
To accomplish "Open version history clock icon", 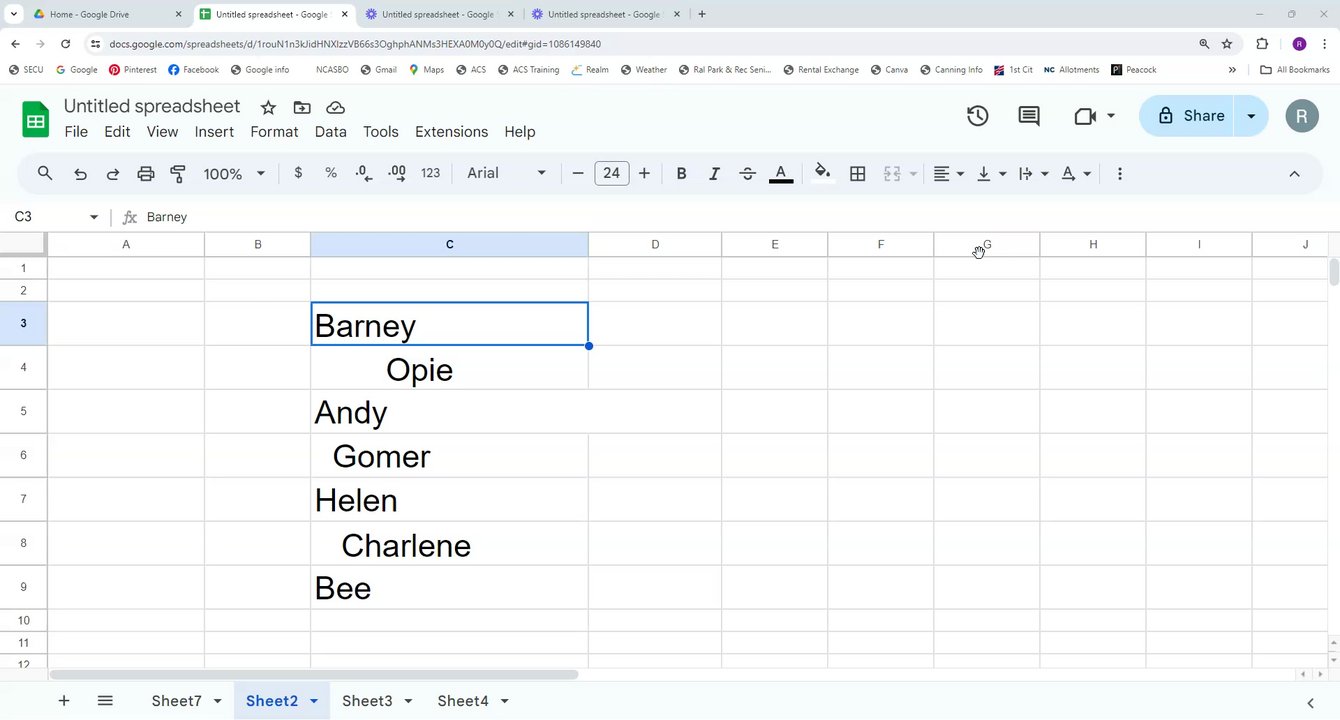I will click(978, 116).
